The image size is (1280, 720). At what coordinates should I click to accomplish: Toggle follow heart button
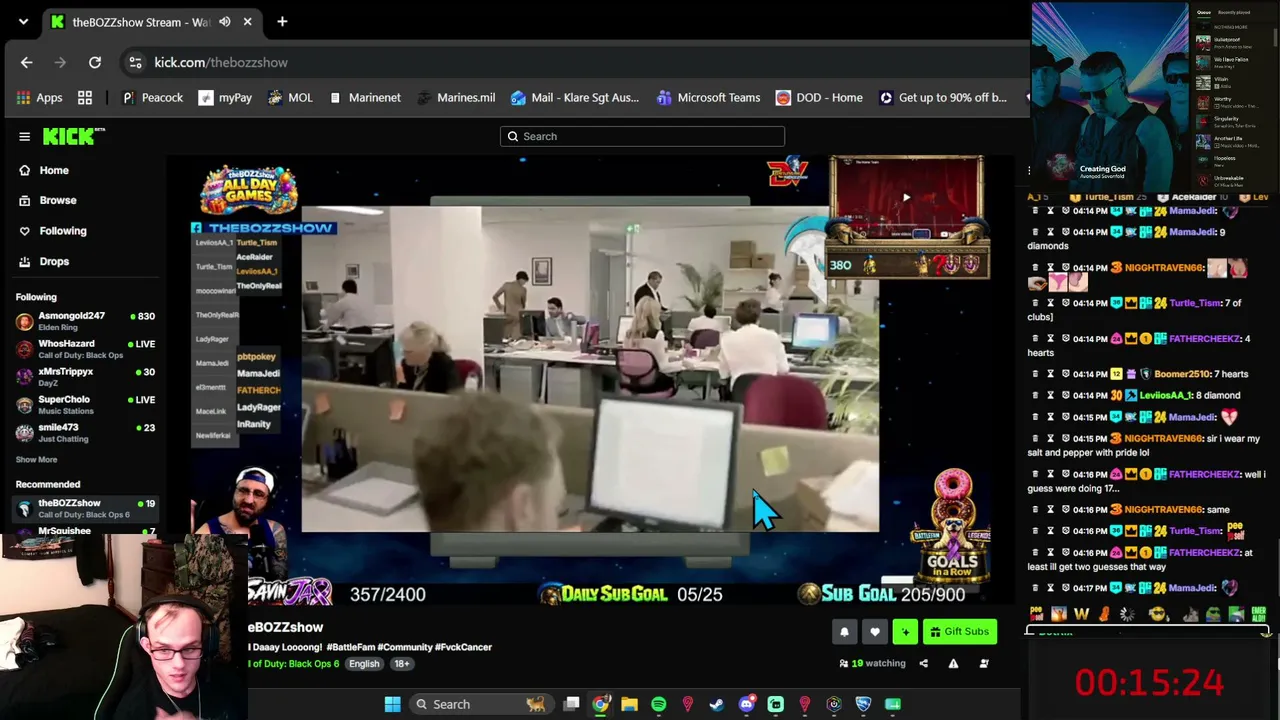coord(875,632)
